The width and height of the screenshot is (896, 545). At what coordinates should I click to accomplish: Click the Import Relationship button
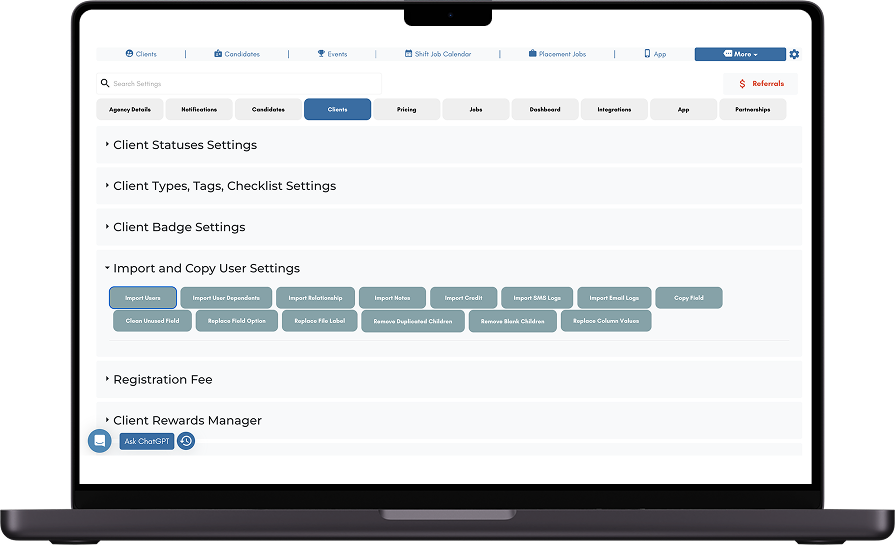click(x=315, y=298)
